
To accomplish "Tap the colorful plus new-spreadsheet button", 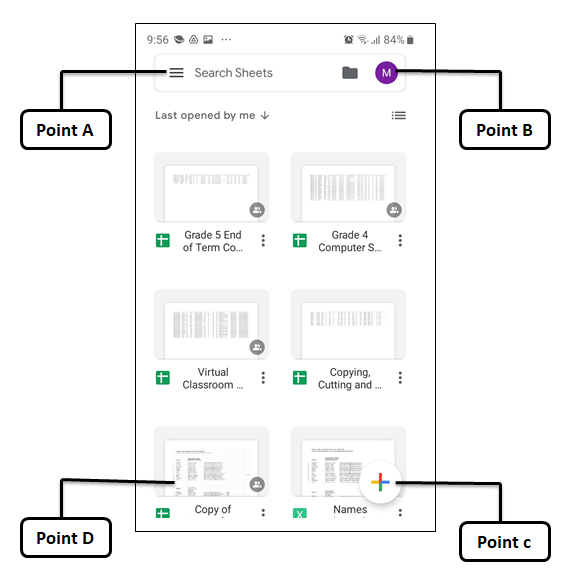I will pos(380,482).
